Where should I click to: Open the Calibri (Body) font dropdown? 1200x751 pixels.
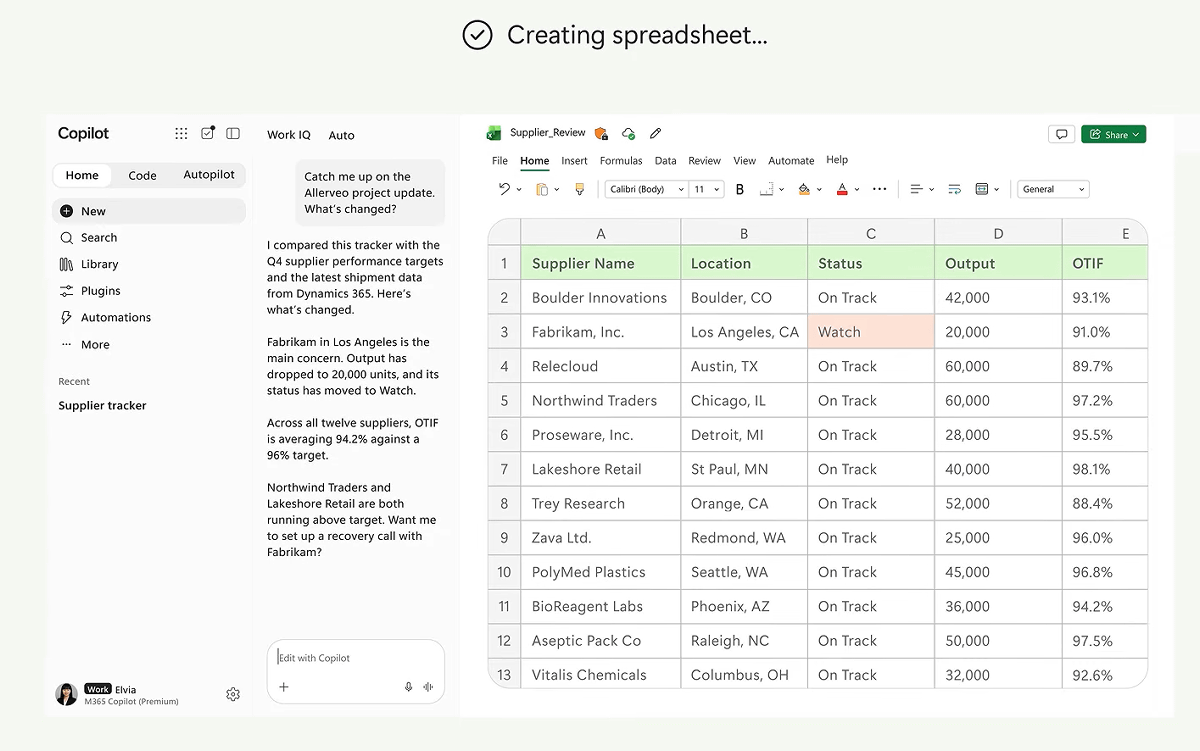click(646, 189)
